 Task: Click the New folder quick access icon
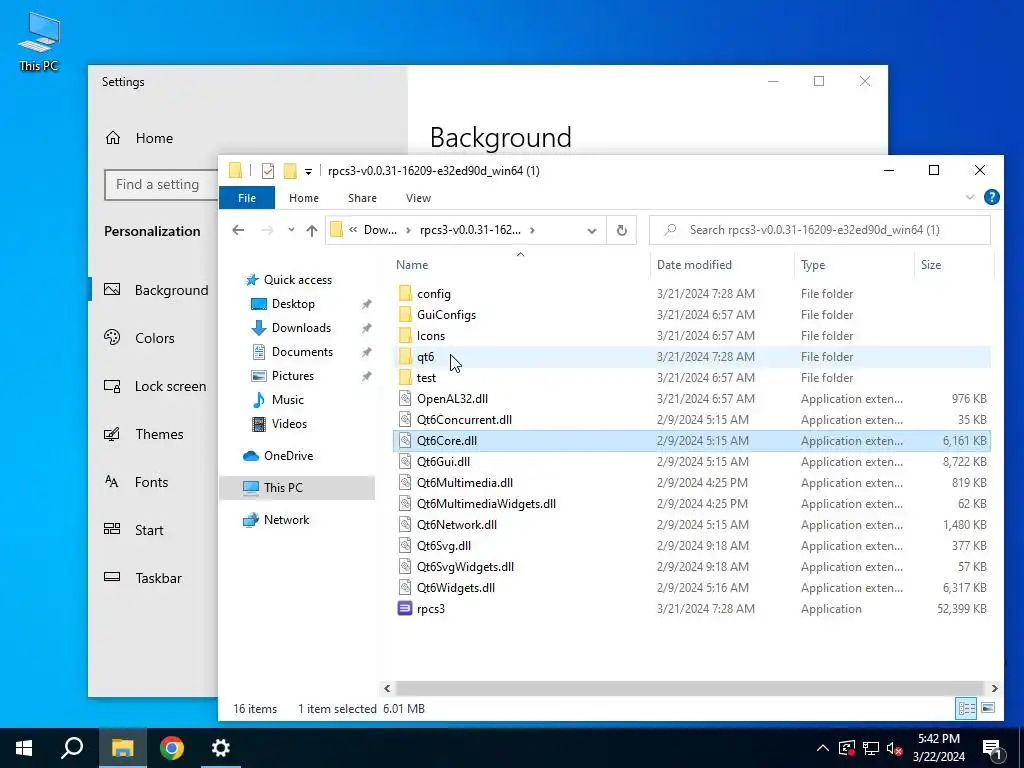(x=290, y=171)
